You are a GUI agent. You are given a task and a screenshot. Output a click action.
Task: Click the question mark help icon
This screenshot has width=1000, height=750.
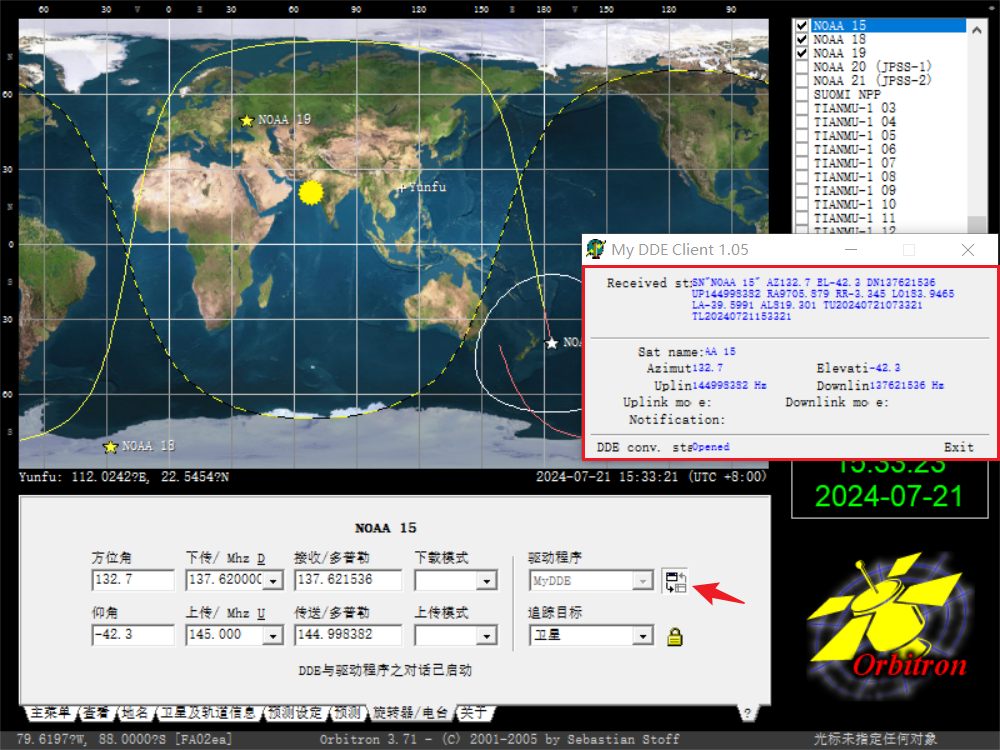(746, 713)
